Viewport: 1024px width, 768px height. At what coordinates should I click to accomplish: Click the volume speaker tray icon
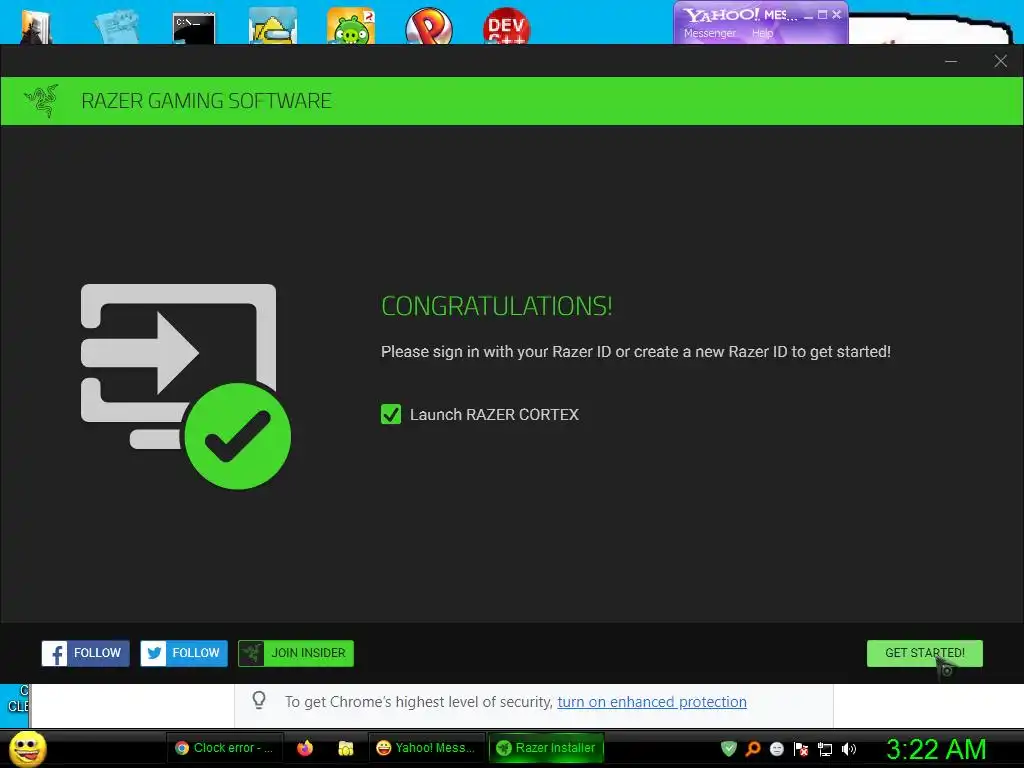pos(849,748)
